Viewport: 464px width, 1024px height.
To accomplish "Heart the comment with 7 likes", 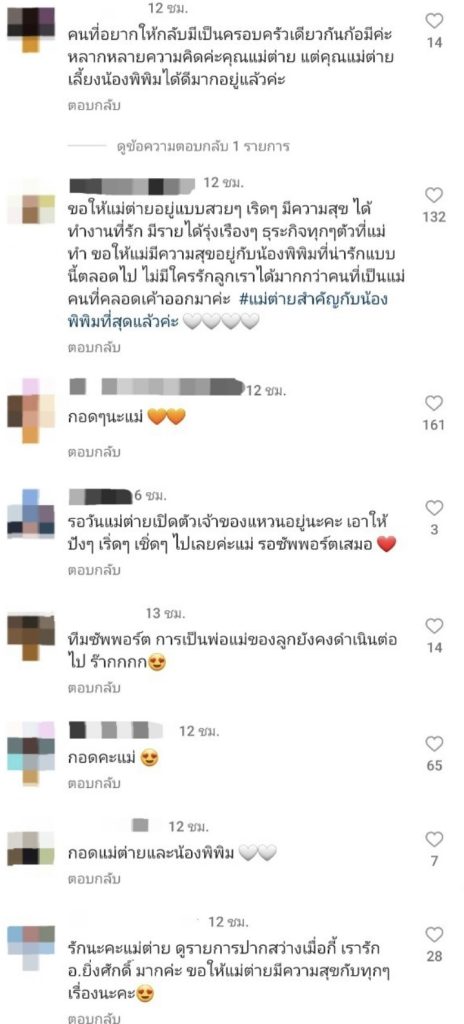I will (x=434, y=839).
